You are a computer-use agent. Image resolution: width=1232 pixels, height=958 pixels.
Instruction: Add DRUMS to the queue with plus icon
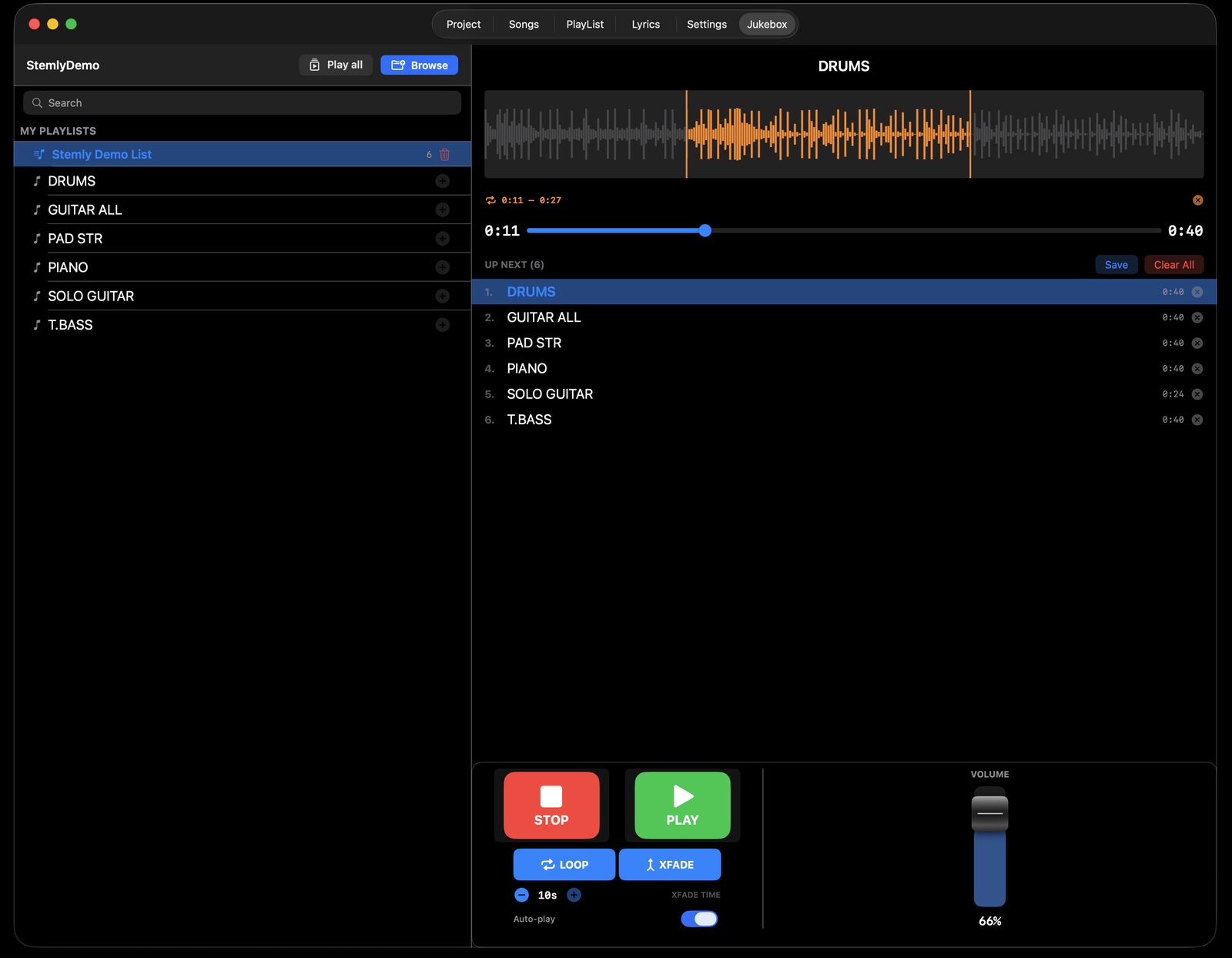443,181
